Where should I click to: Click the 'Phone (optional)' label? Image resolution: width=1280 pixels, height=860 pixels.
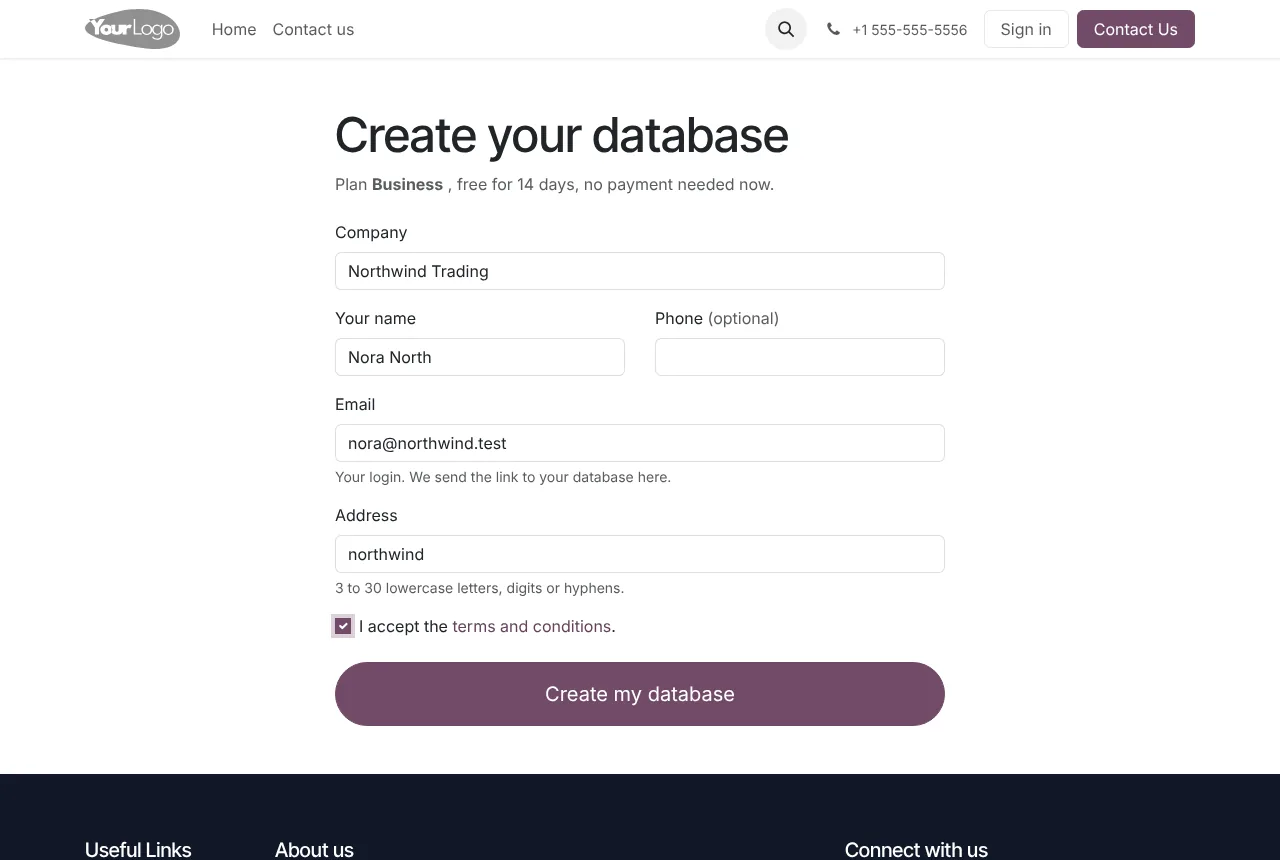point(717,318)
